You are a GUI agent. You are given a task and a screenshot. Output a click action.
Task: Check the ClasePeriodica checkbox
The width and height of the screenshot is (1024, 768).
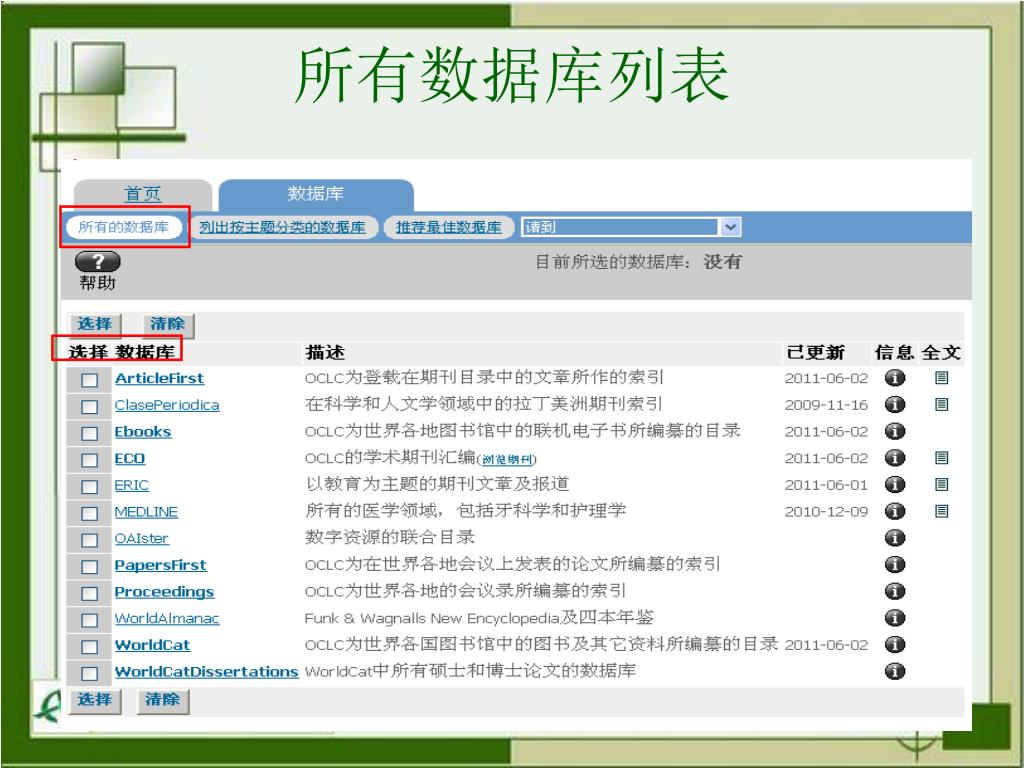(89, 407)
